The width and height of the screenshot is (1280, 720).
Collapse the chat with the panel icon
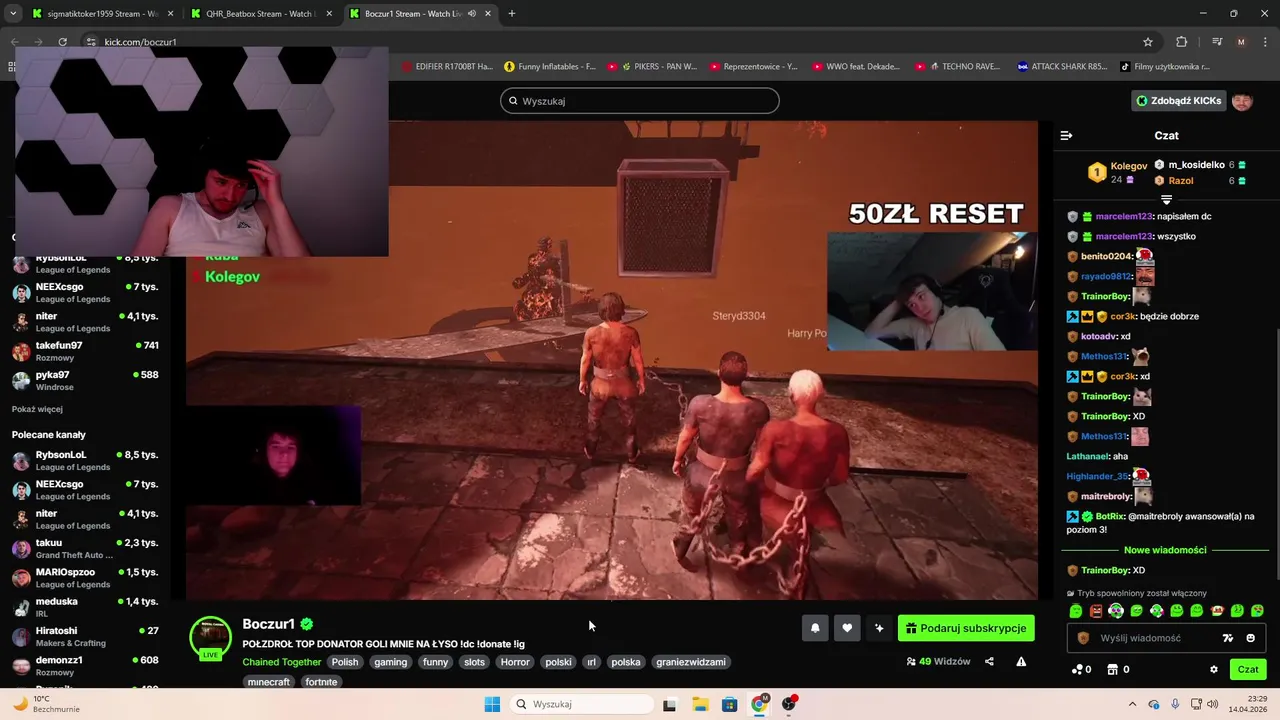(1066, 135)
